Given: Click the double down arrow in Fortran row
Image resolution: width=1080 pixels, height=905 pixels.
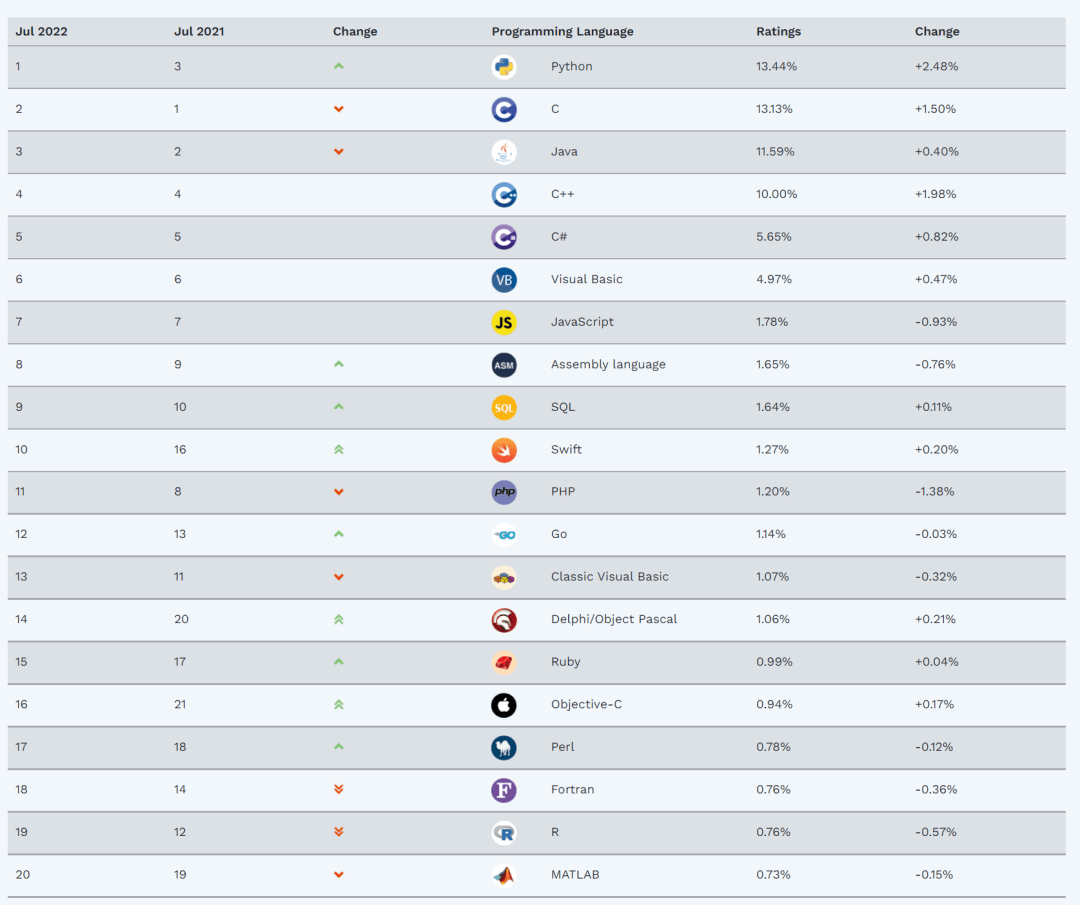Looking at the screenshot, I should click(339, 790).
